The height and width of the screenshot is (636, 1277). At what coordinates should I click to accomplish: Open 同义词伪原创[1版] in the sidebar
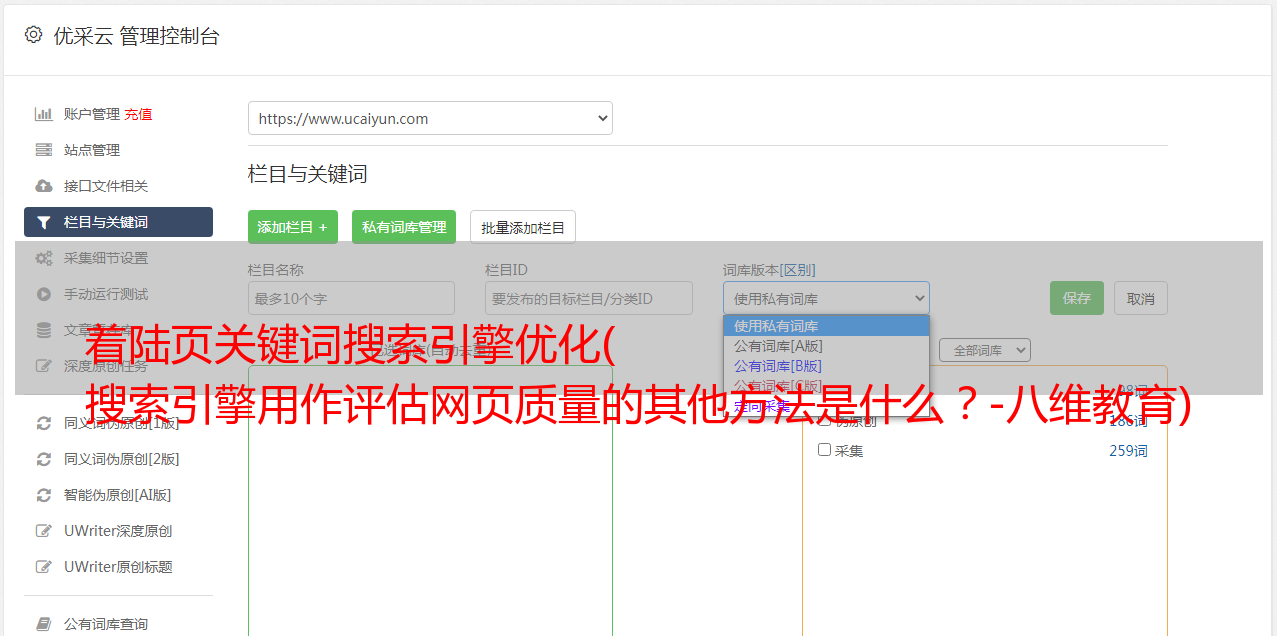pyautogui.click(x=122, y=423)
